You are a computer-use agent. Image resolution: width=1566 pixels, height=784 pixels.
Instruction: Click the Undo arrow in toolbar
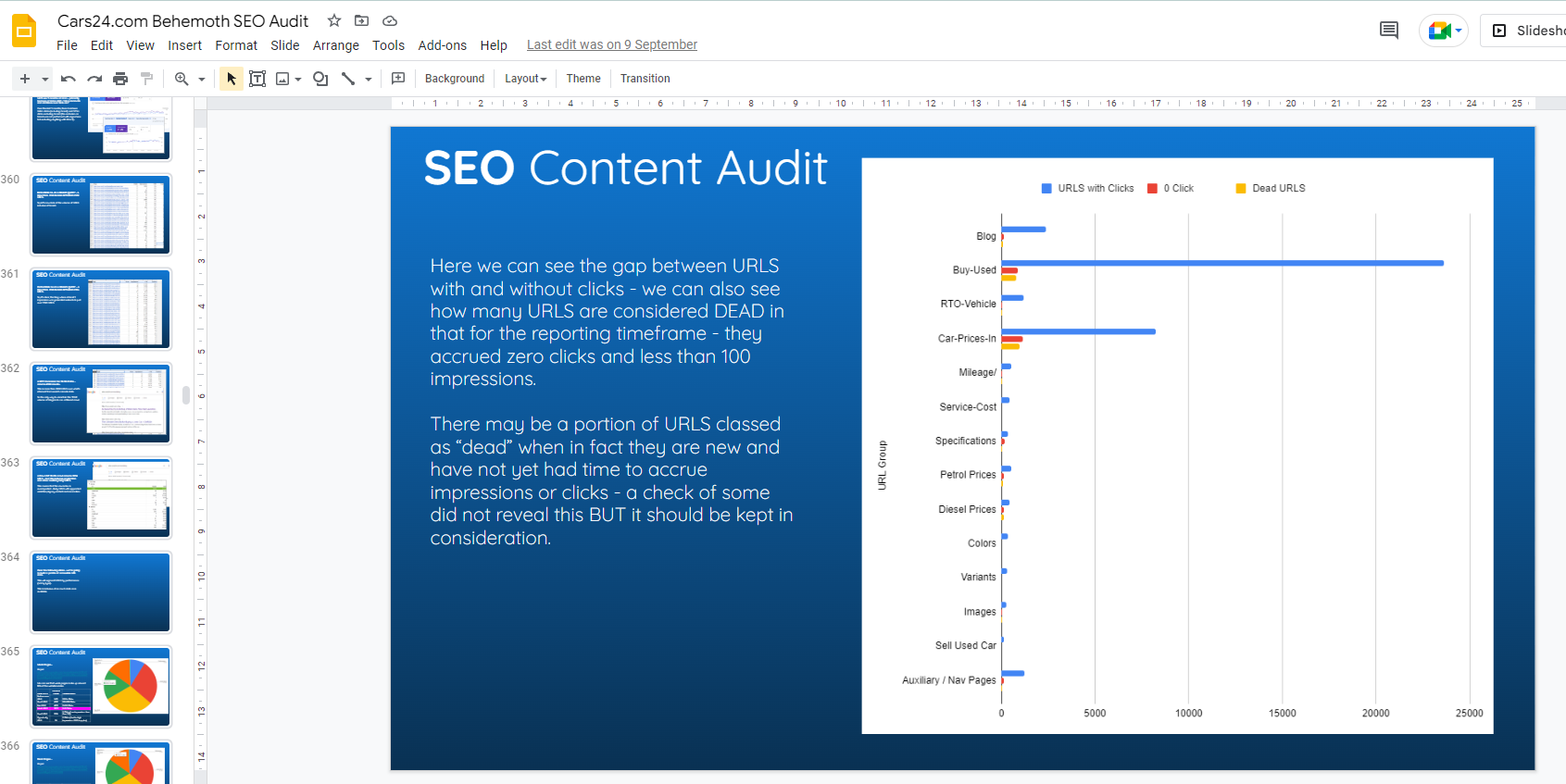(68, 79)
